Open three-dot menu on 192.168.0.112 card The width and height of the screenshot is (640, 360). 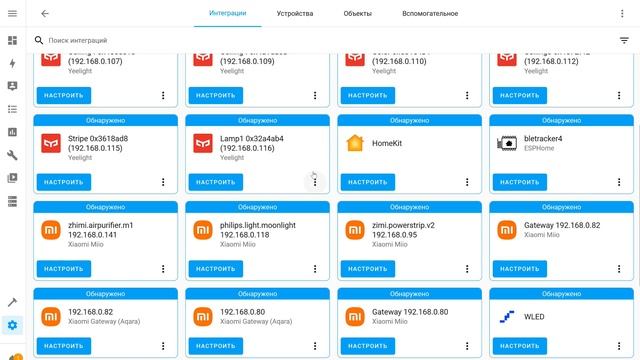click(x=619, y=96)
